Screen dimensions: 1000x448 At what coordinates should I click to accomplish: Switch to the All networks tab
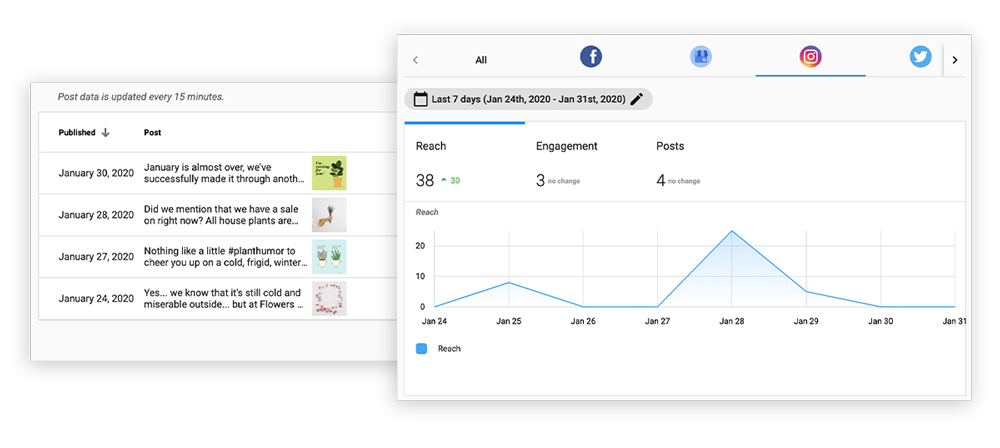point(481,60)
